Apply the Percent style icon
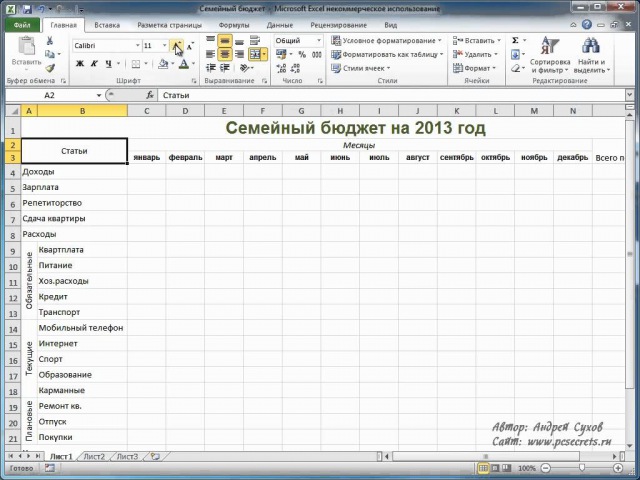The image size is (640, 480). [302, 54]
